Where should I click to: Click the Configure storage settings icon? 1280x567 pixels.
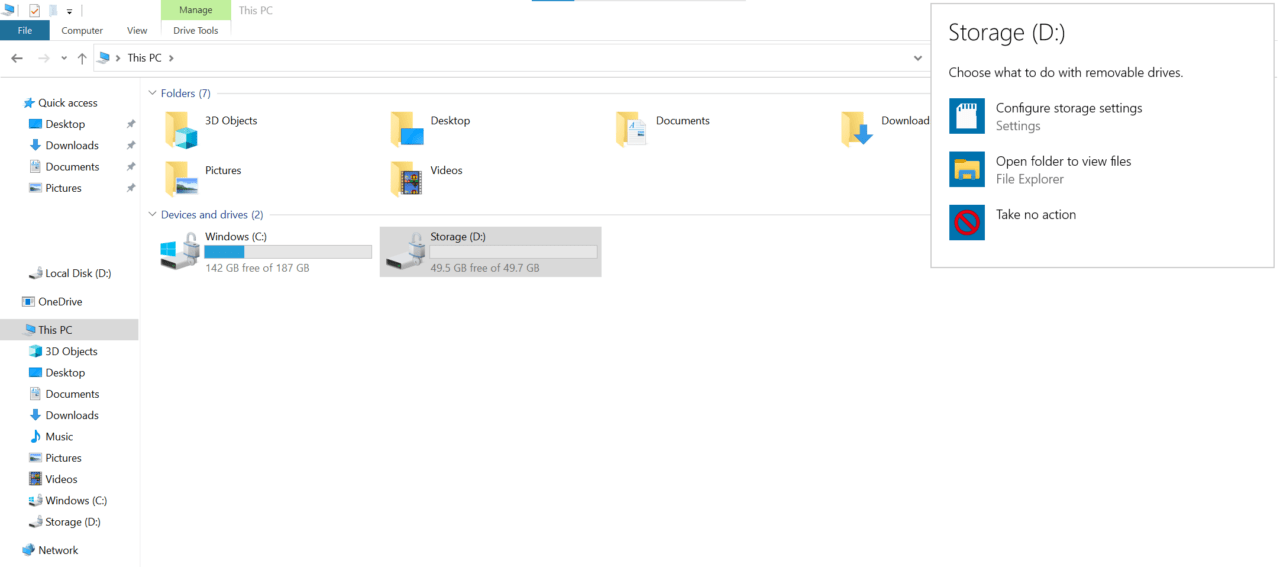point(967,116)
